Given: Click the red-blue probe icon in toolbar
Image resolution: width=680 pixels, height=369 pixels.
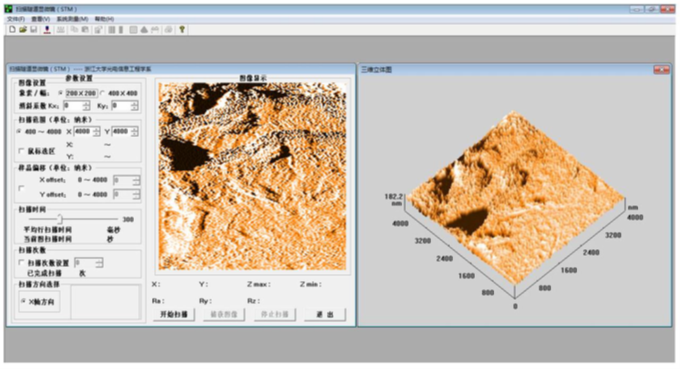Looking at the screenshot, I should [x=47, y=29].
